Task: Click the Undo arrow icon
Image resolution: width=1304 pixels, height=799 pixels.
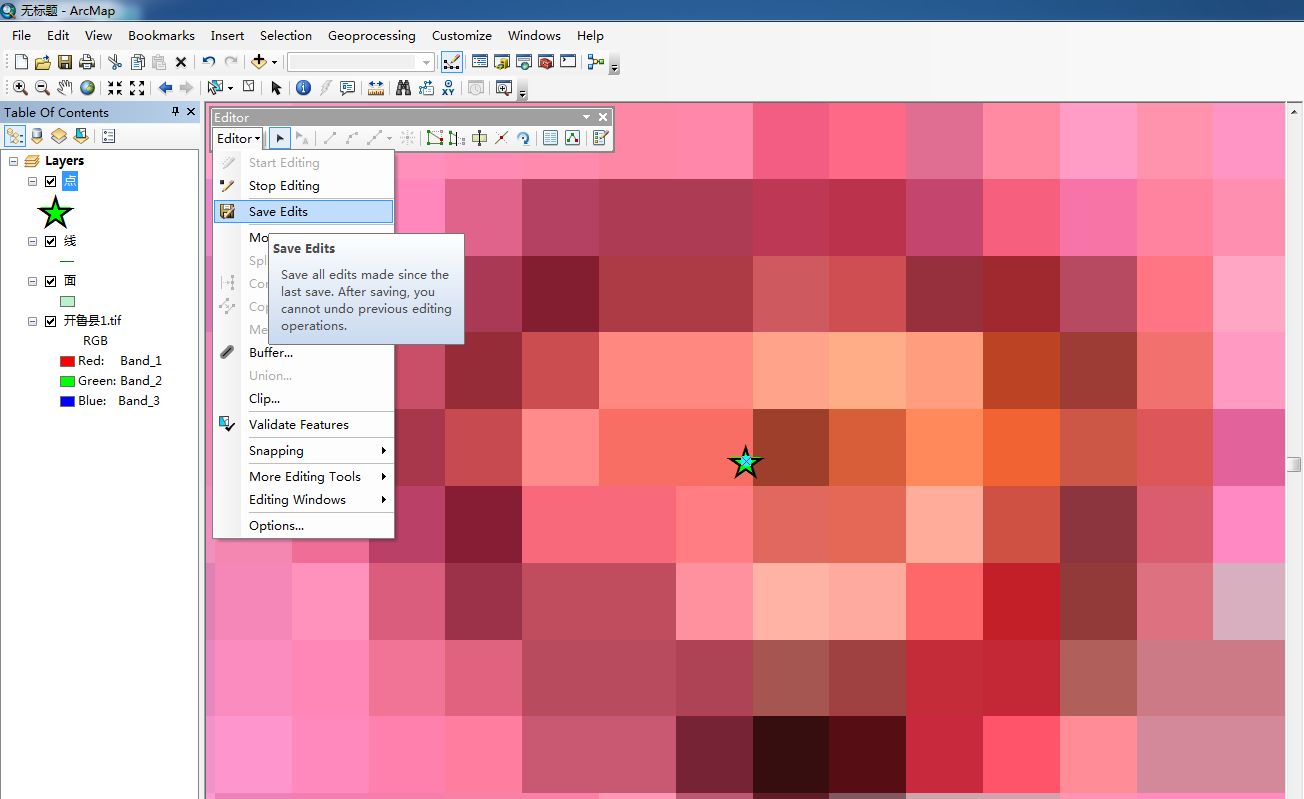Action: tap(209, 62)
